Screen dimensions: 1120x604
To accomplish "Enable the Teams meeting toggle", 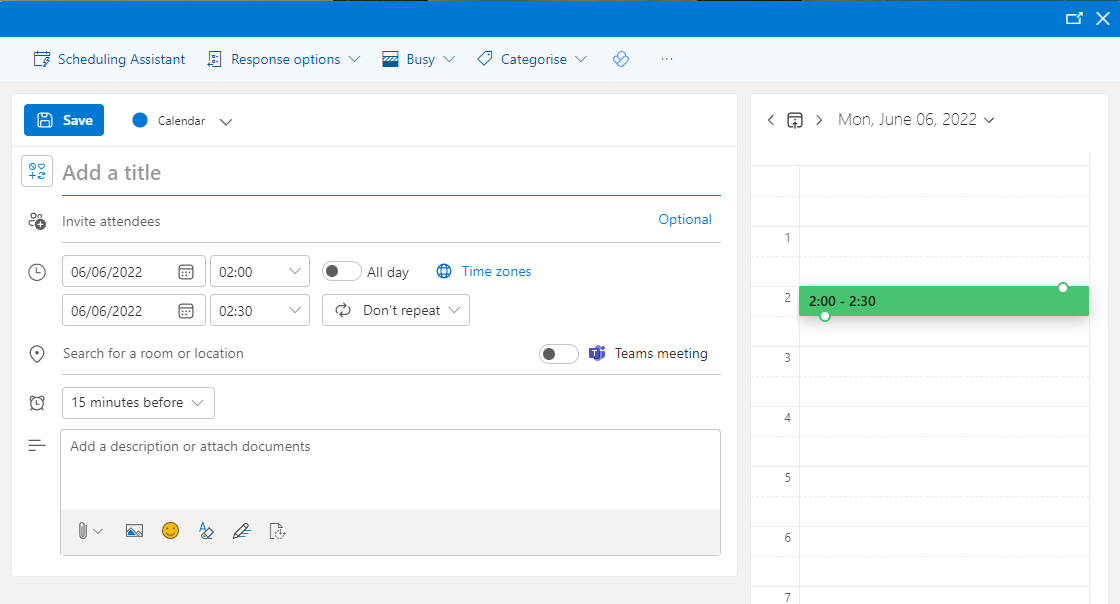I will point(558,353).
